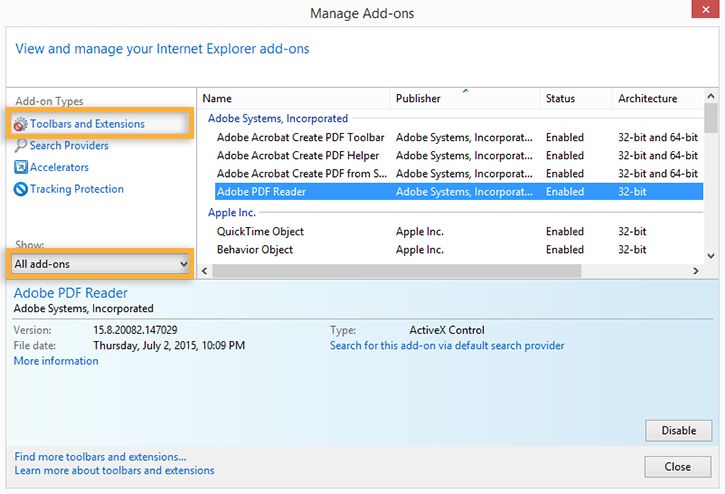Select Adobe Acrobat Create PDF Helper row
Screen dimensions: 725x494
299,155
